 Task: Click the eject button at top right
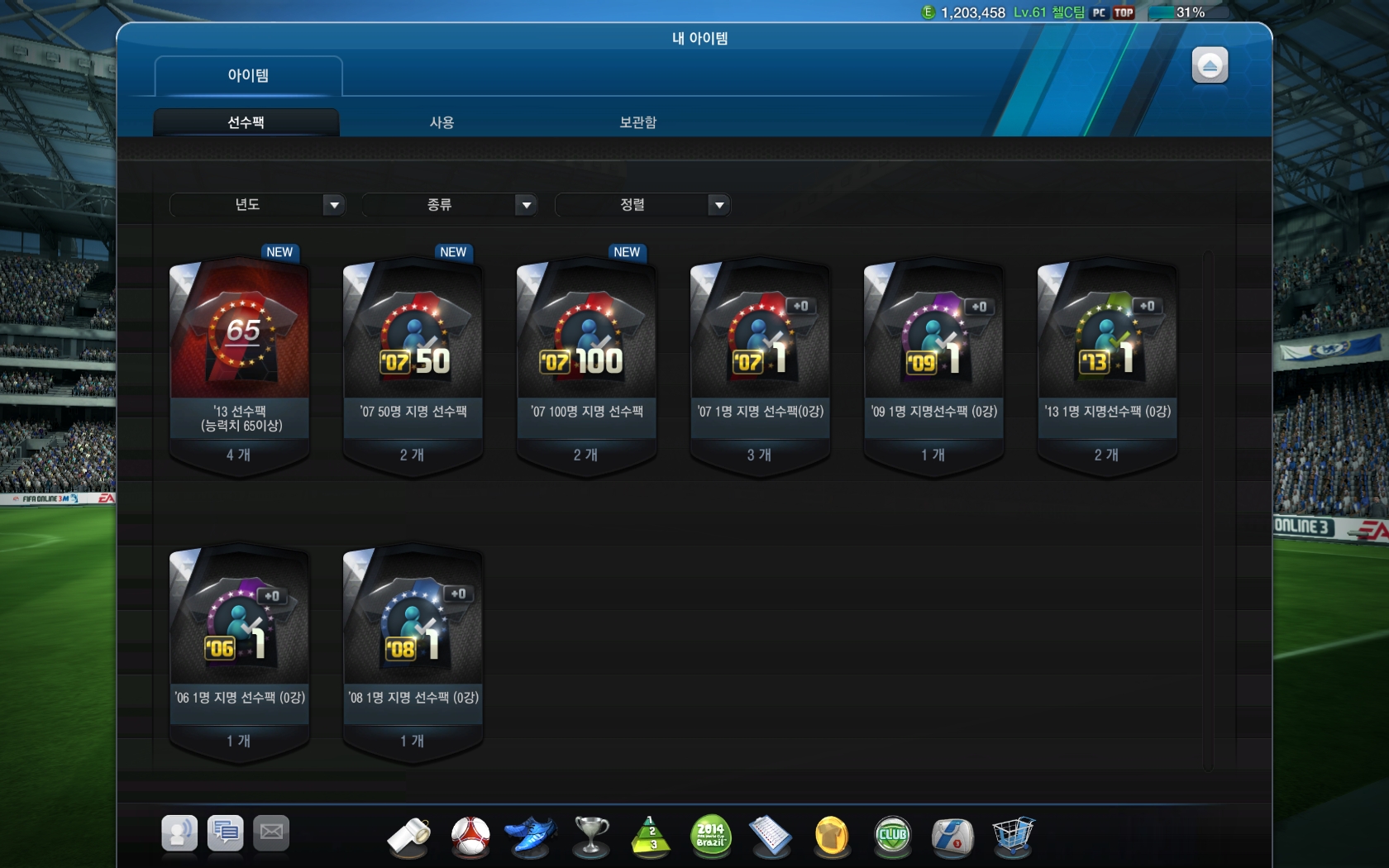coord(1210,65)
